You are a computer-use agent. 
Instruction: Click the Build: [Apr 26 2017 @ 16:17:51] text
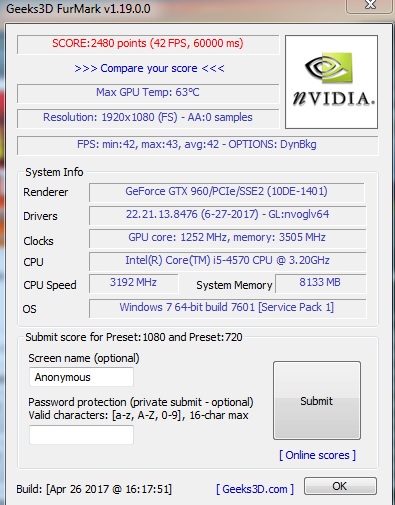[94, 489]
